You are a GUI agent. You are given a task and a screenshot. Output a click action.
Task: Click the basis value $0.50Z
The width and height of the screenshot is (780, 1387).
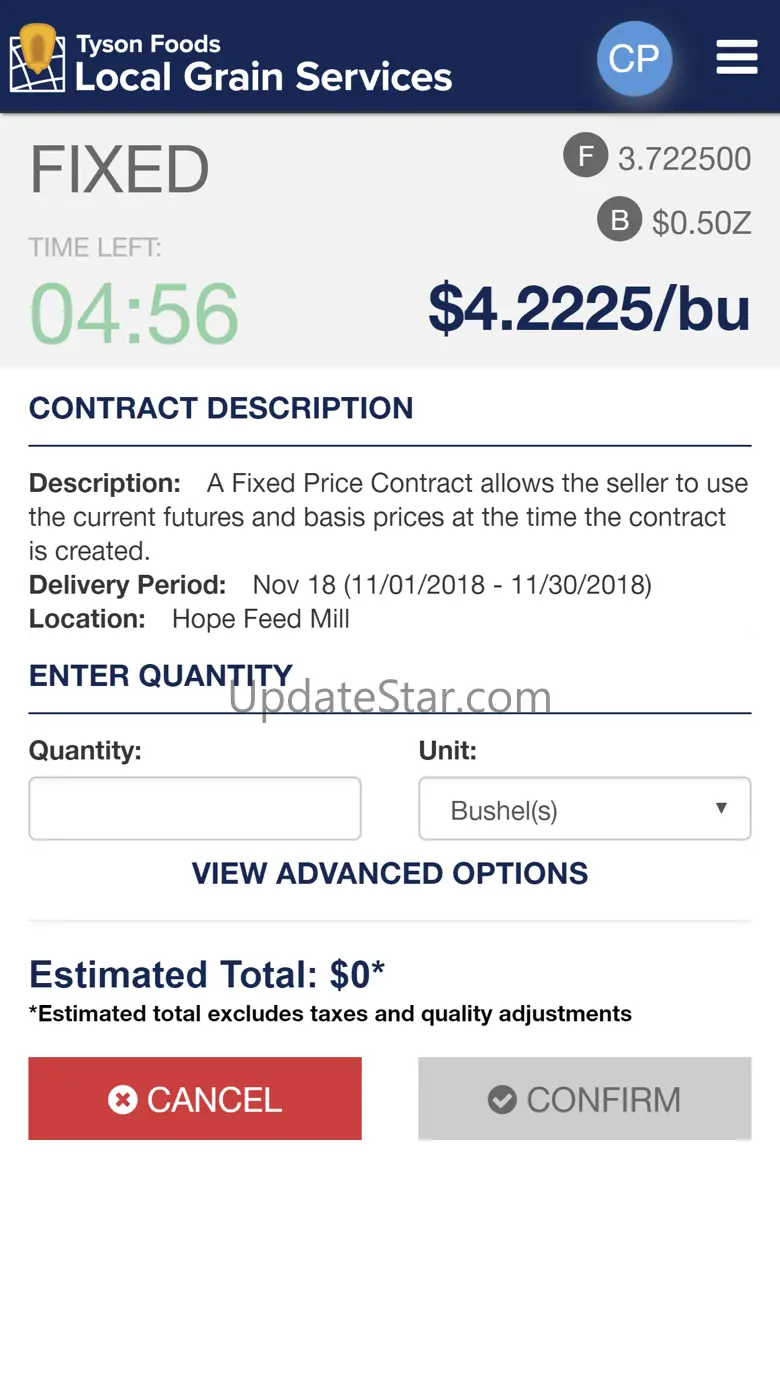[701, 222]
